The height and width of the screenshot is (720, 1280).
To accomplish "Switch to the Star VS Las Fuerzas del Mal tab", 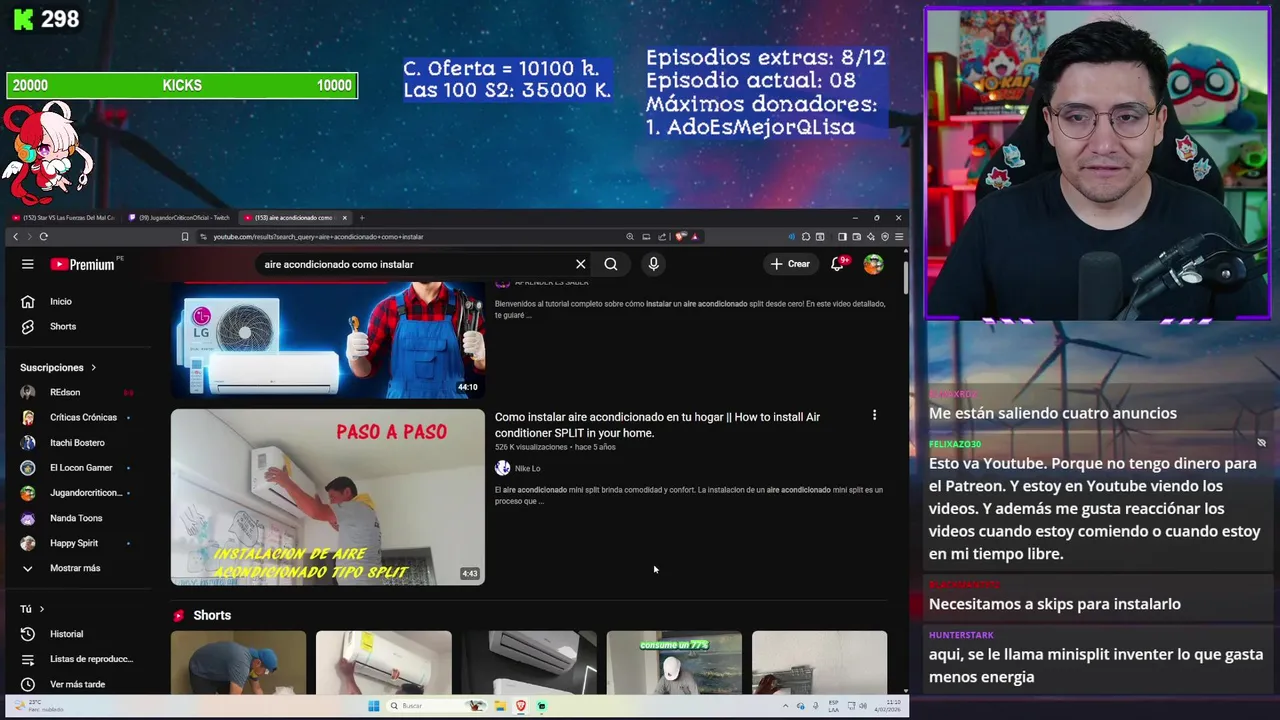I will coord(63,218).
